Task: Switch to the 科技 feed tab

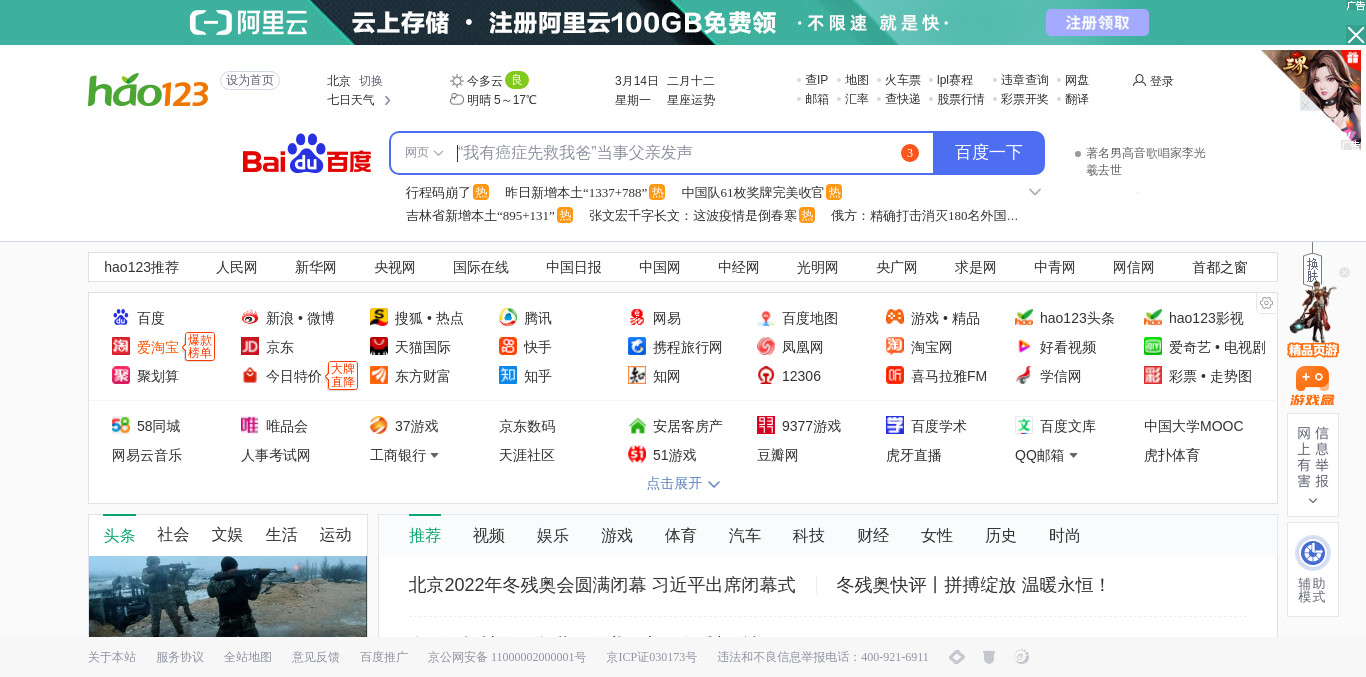Action: pos(809,536)
